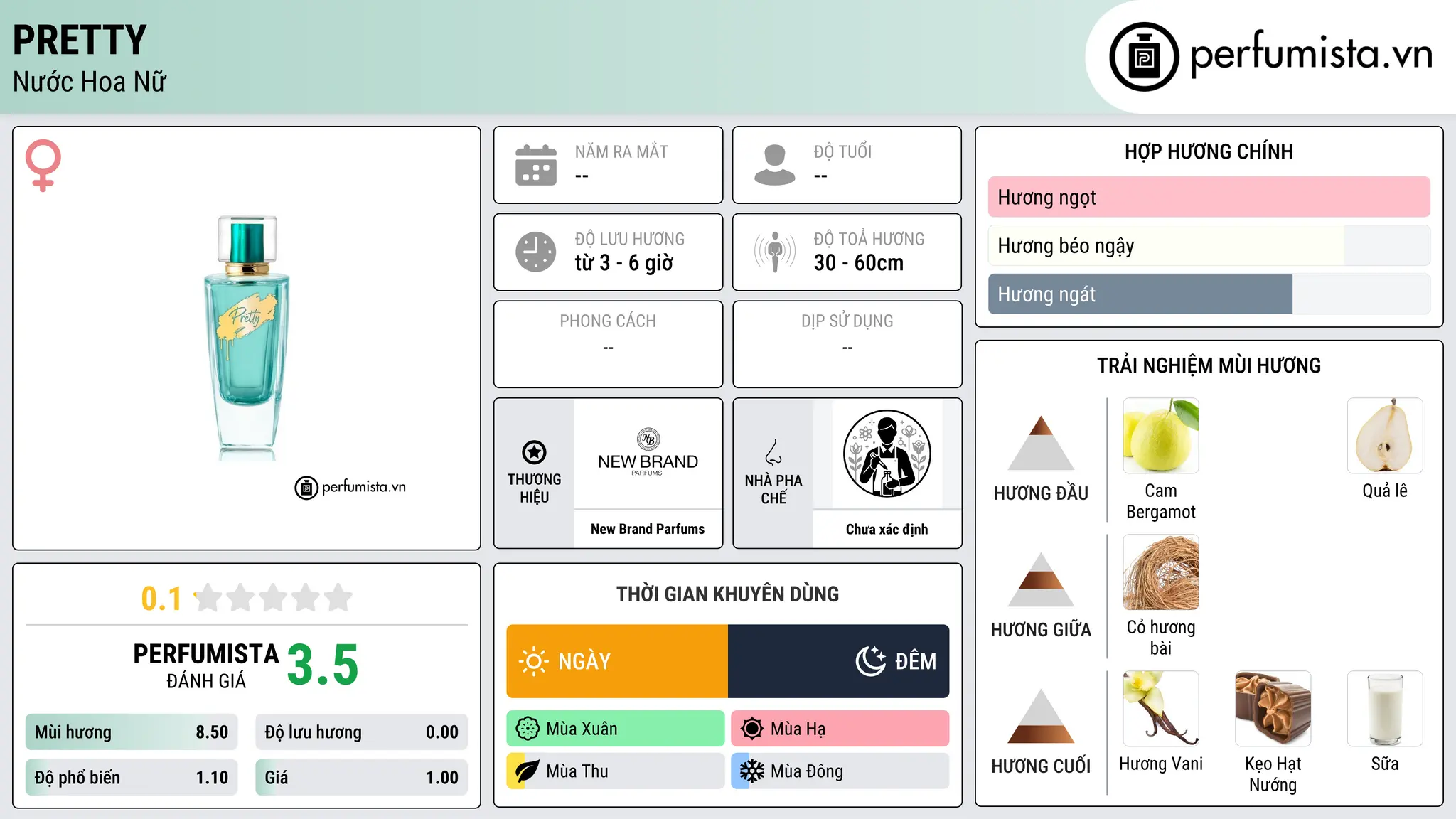Click the clock icon beside Độ lưu hương
The image size is (1456, 819).
[x=536, y=252]
